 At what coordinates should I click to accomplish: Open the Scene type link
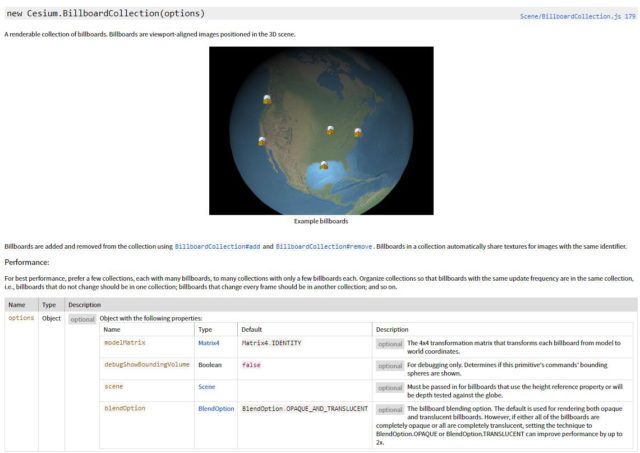coord(207,386)
